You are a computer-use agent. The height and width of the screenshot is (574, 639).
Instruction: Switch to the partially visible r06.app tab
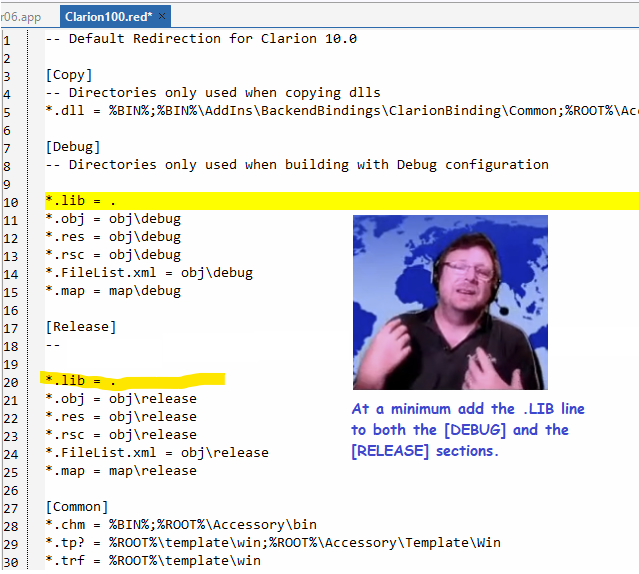(x=24, y=16)
